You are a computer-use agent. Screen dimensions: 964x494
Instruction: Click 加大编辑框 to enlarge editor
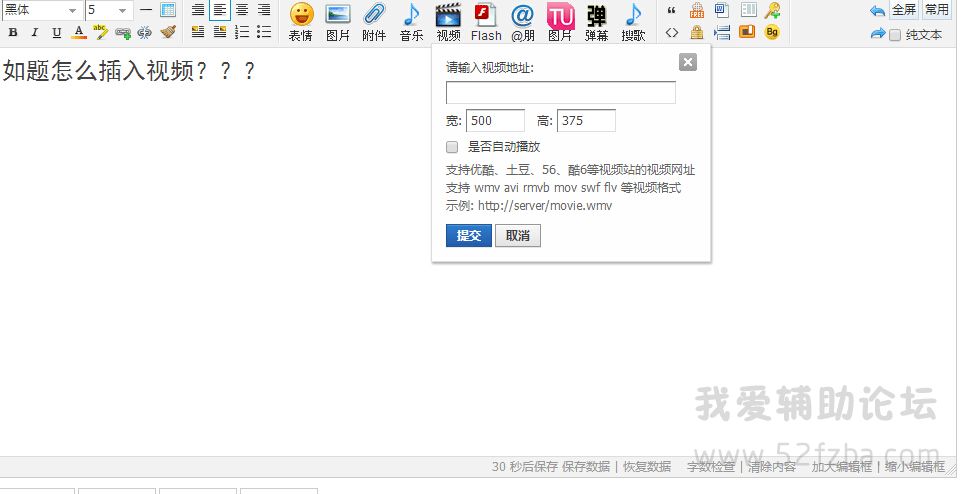click(x=842, y=467)
